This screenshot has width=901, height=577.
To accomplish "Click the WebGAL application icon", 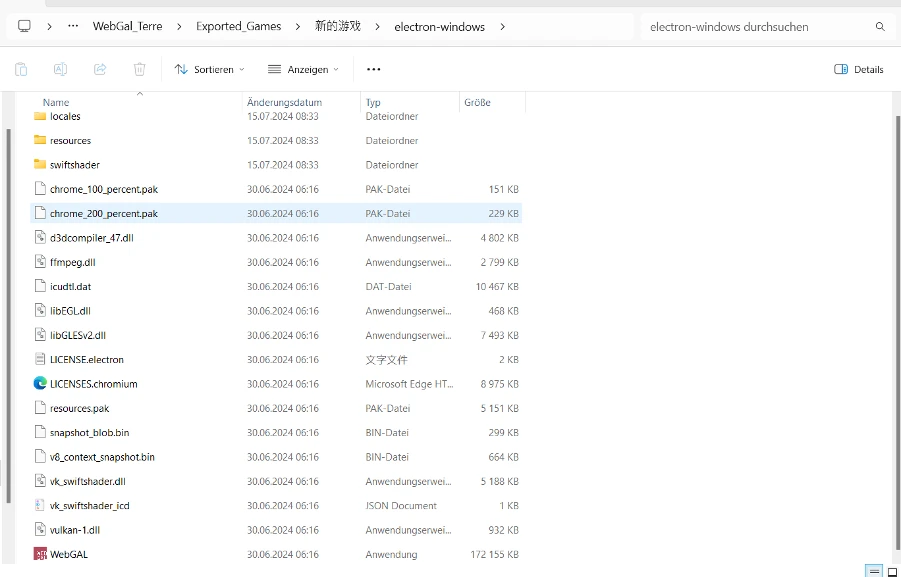I will [40, 554].
